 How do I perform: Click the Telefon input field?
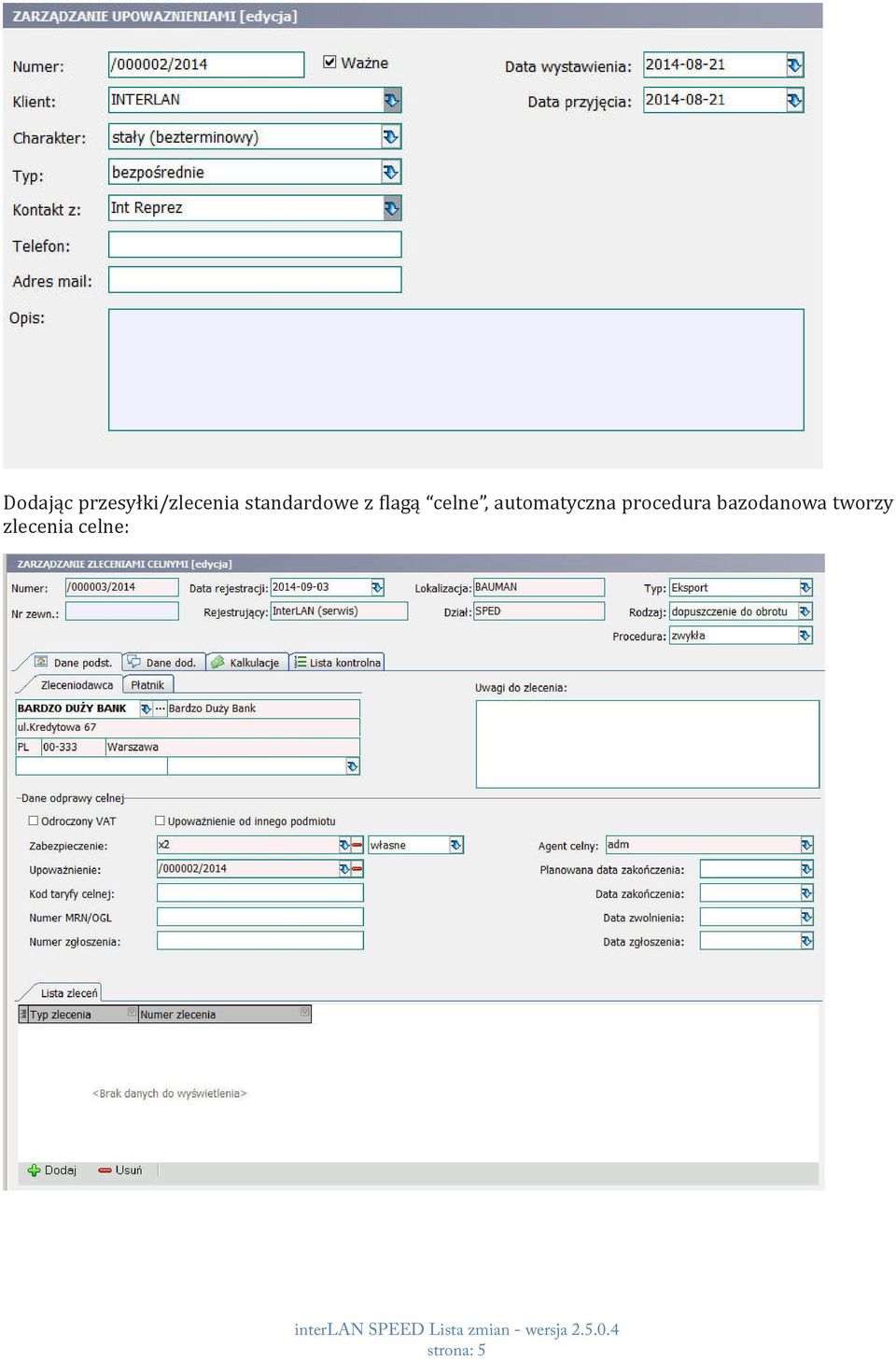255,245
